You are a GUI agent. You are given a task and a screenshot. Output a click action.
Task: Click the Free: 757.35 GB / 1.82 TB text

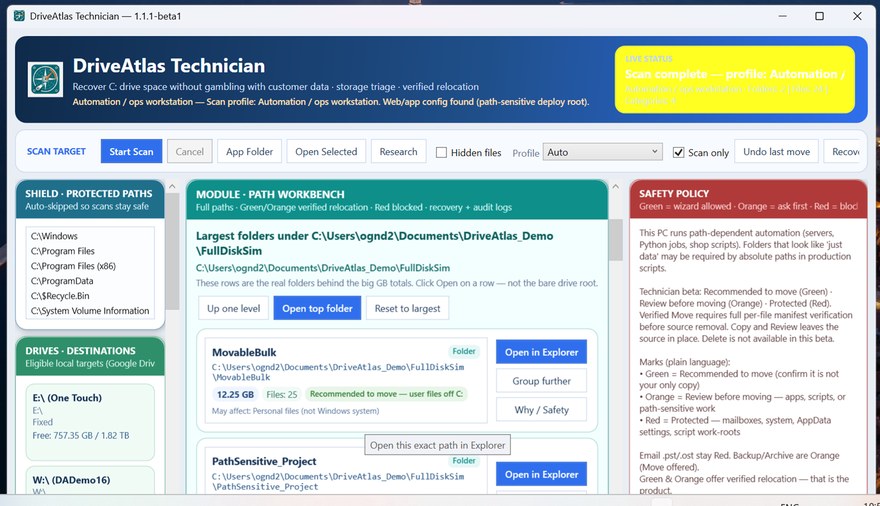pyautogui.click(x=81, y=435)
